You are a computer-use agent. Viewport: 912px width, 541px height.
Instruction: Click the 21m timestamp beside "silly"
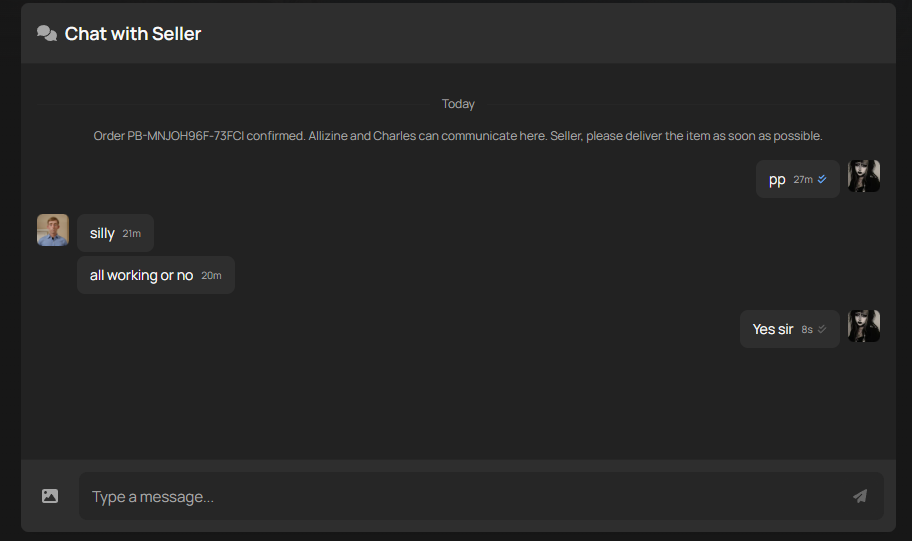coord(131,234)
